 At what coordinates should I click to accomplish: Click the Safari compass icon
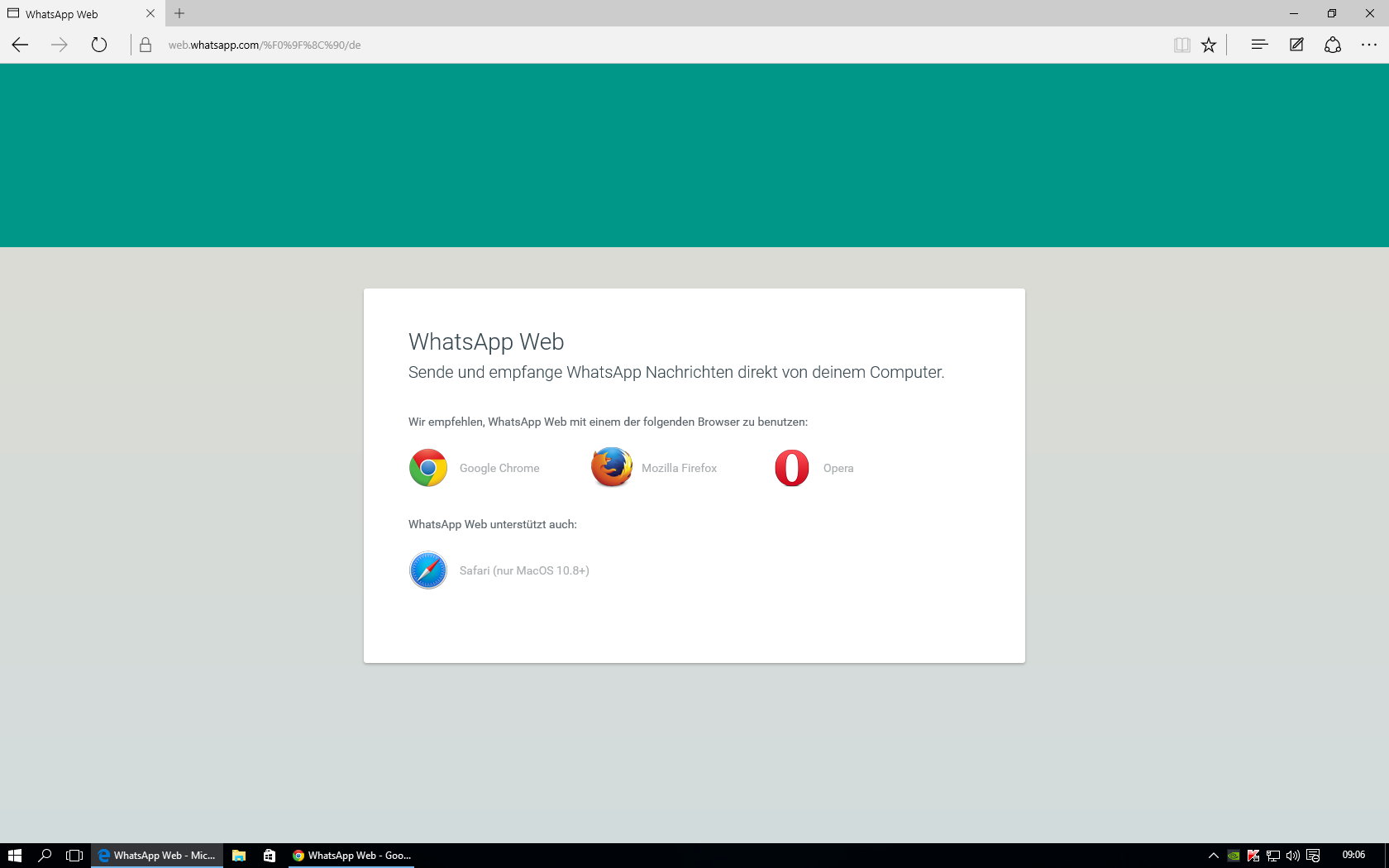click(428, 570)
